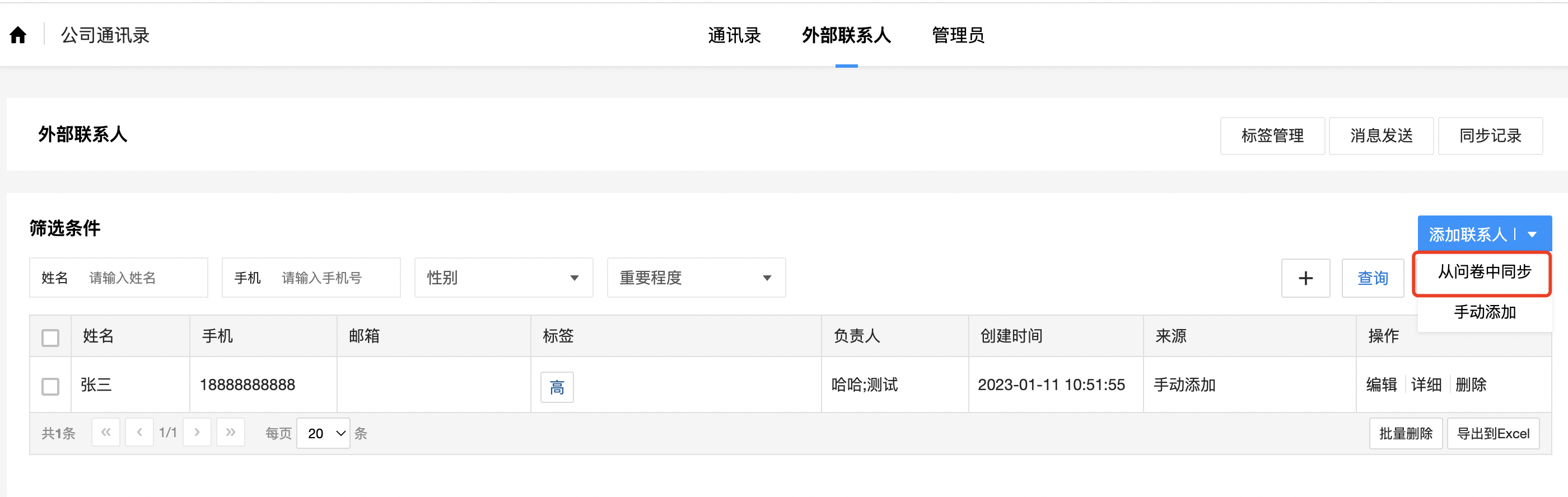
Task: Jump to first page of results
Action: (106, 433)
